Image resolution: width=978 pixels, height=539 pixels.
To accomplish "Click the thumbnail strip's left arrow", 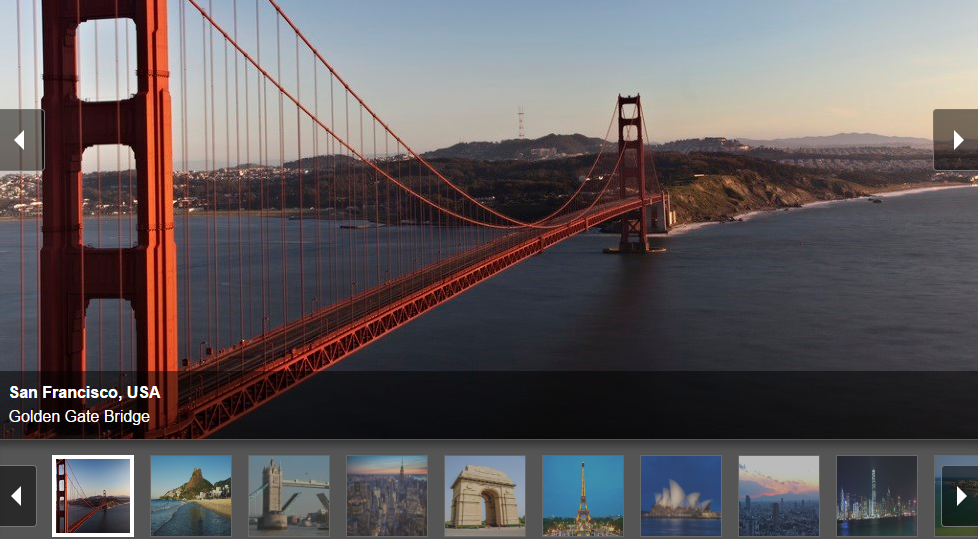I will pos(17,496).
